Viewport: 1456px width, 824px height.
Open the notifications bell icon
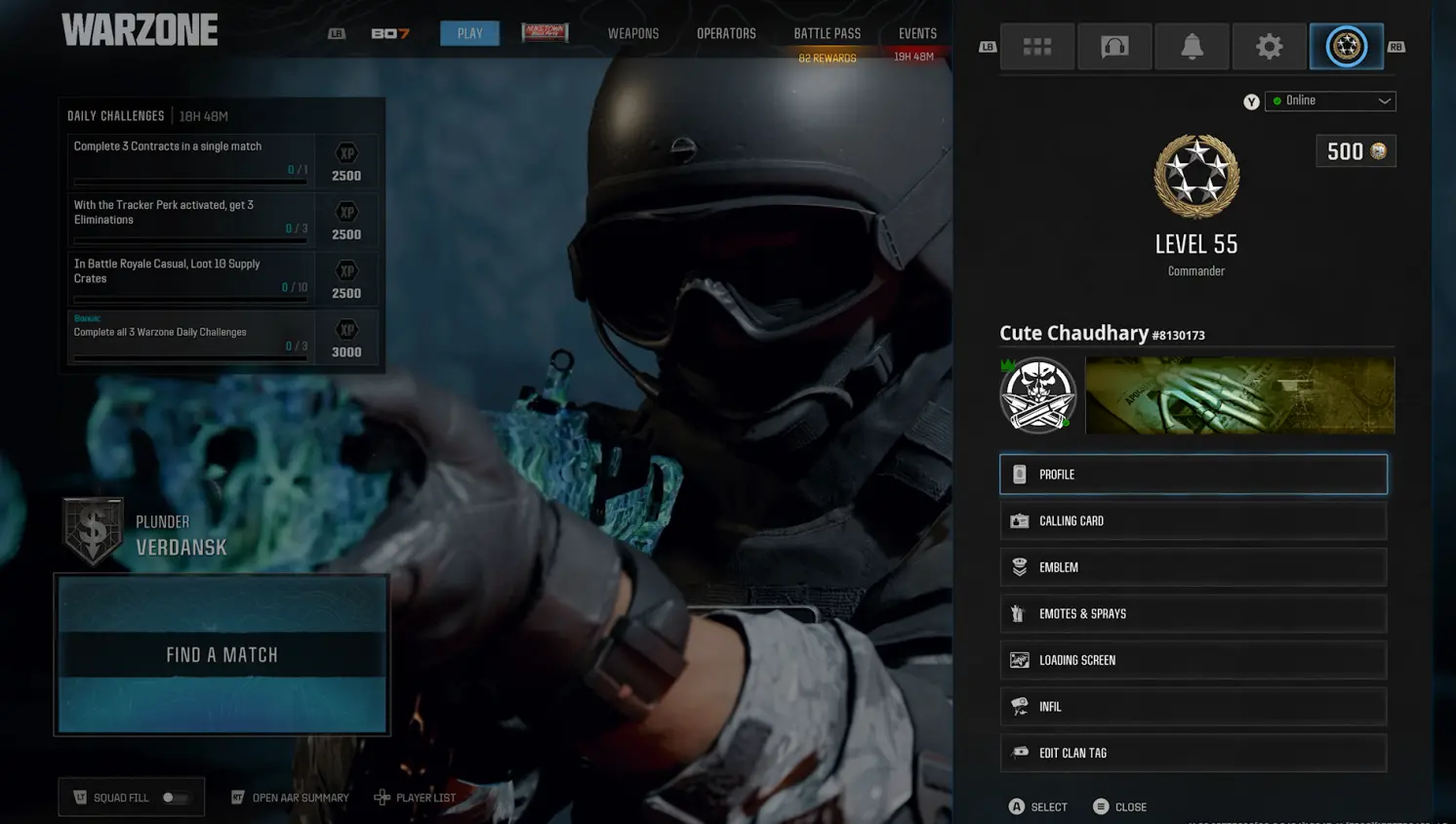(x=1192, y=46)
